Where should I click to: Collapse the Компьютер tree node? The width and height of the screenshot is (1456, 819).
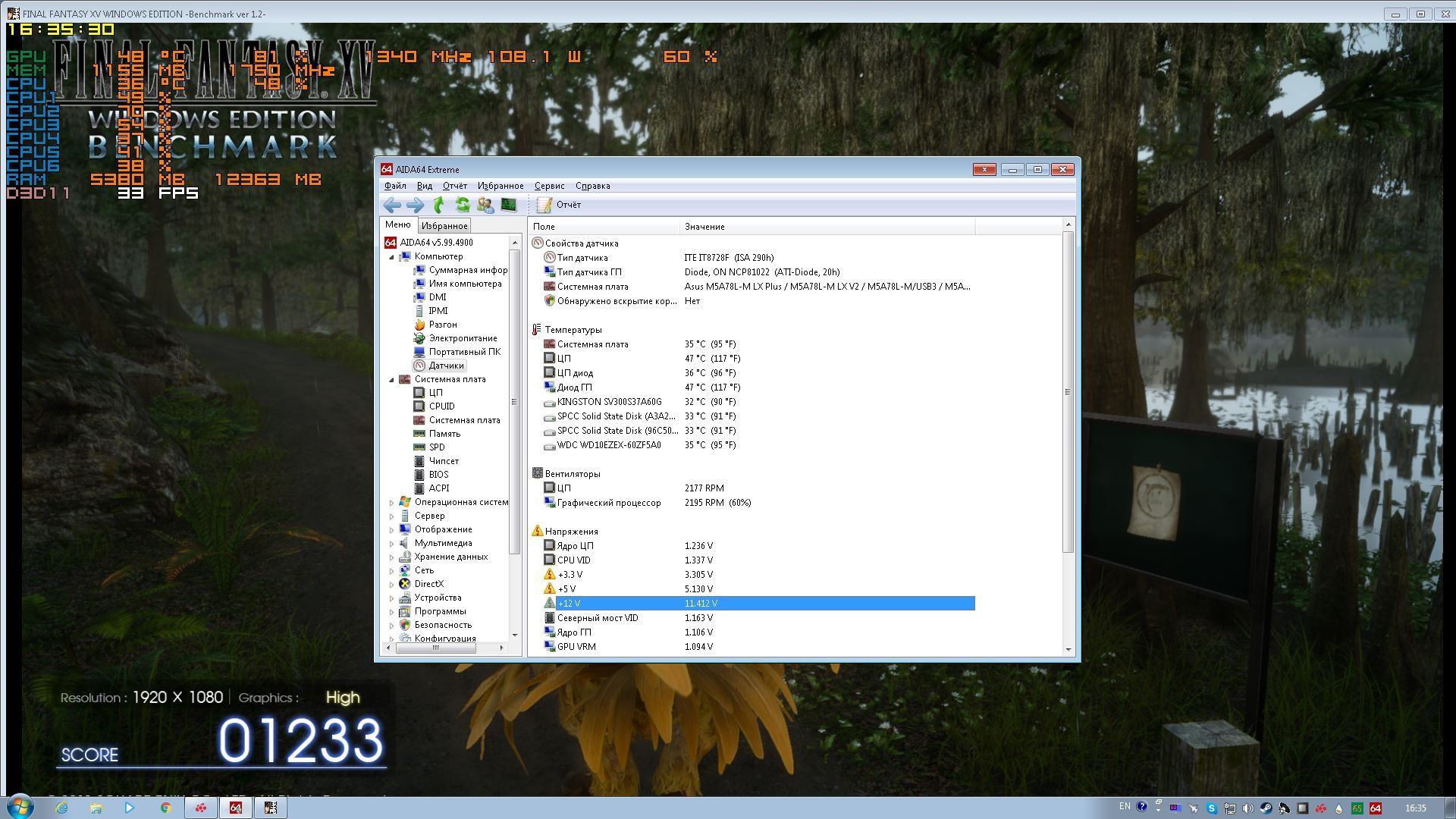[392, 257]
